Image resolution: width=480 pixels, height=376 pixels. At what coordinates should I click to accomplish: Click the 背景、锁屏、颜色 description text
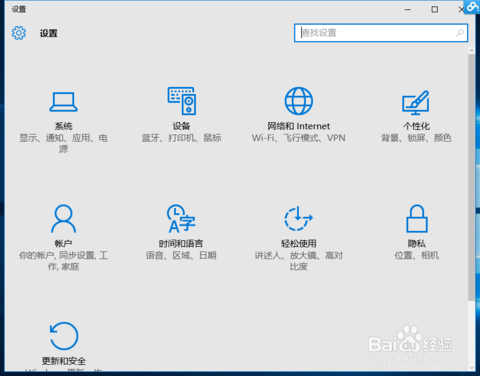(416, 138)
